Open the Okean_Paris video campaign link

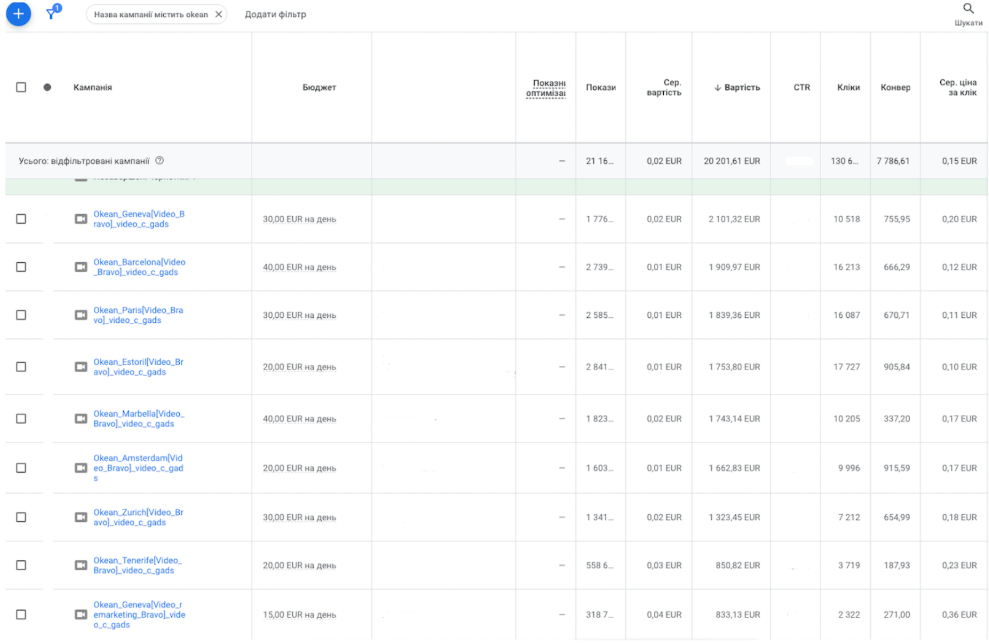point(138,315)
